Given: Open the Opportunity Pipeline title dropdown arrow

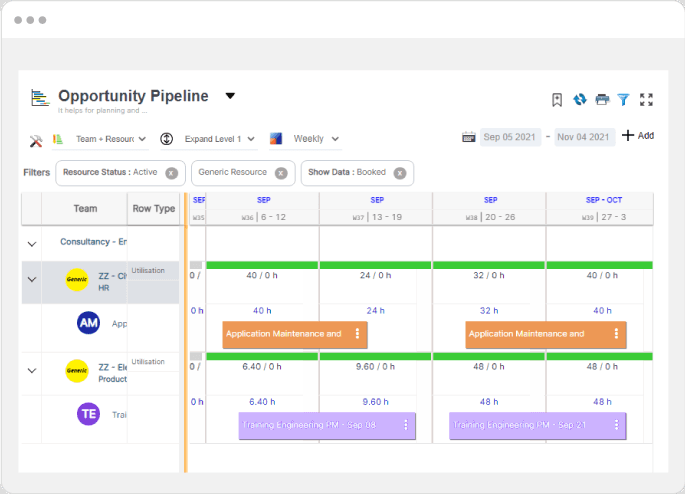Looking at the screenshot, I should coord(230,96).
